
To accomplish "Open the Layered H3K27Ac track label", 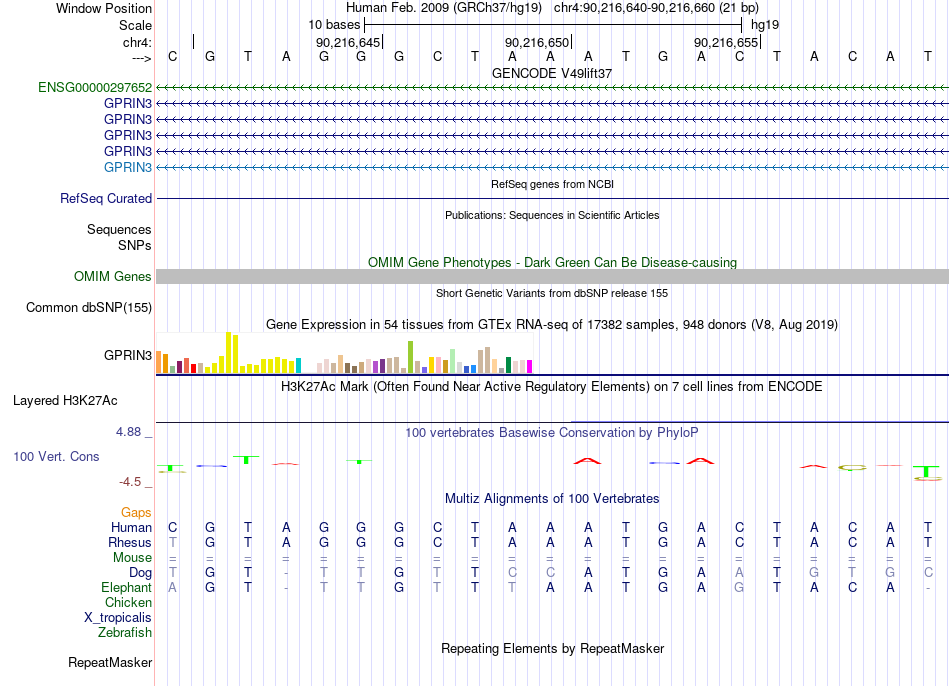I will pyautogui.click(x=65, y=401).
